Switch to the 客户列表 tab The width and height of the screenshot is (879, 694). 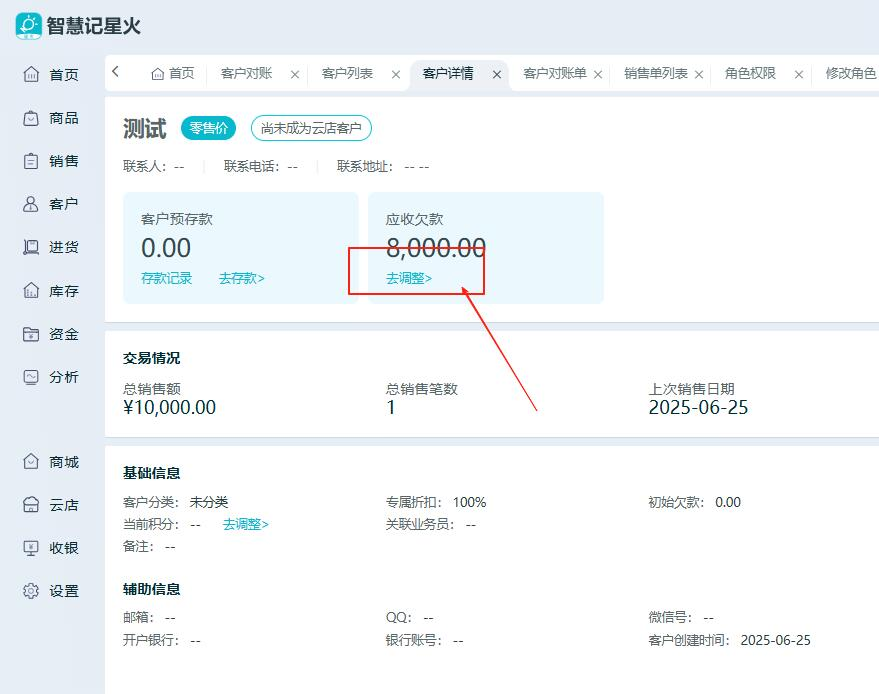click(x=347, y=73)
